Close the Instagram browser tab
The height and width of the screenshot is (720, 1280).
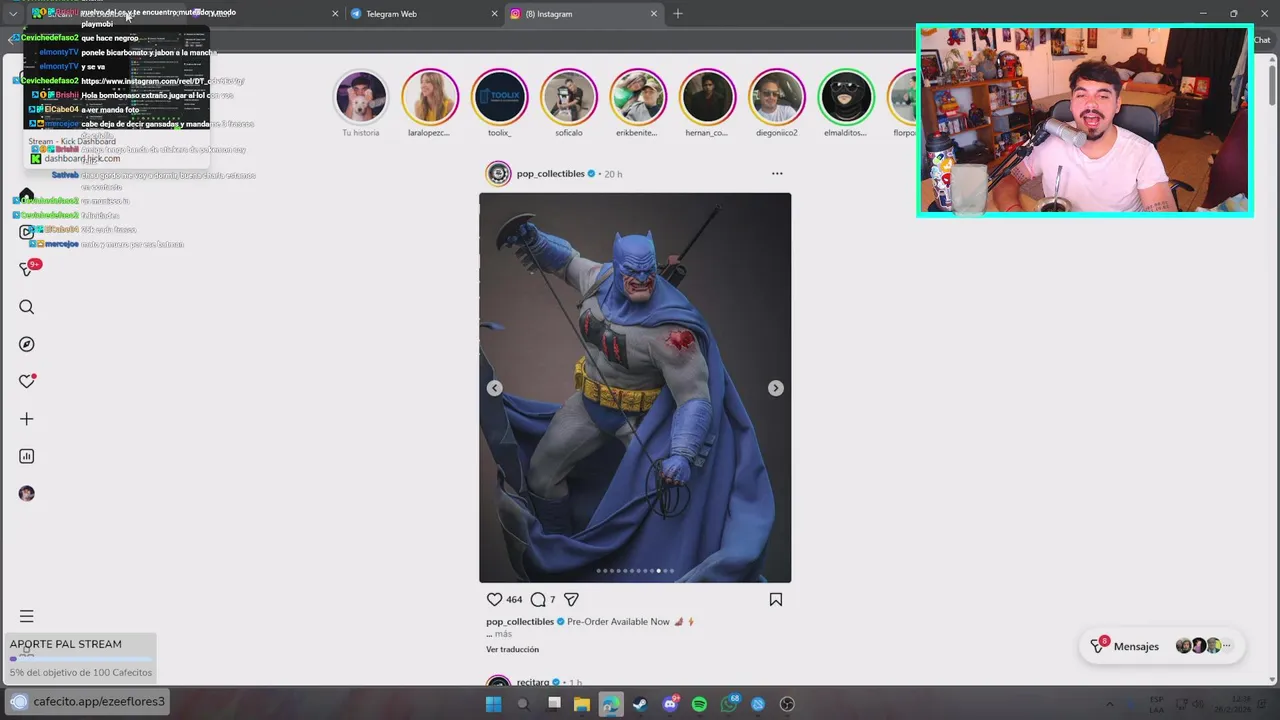(654, 14)
